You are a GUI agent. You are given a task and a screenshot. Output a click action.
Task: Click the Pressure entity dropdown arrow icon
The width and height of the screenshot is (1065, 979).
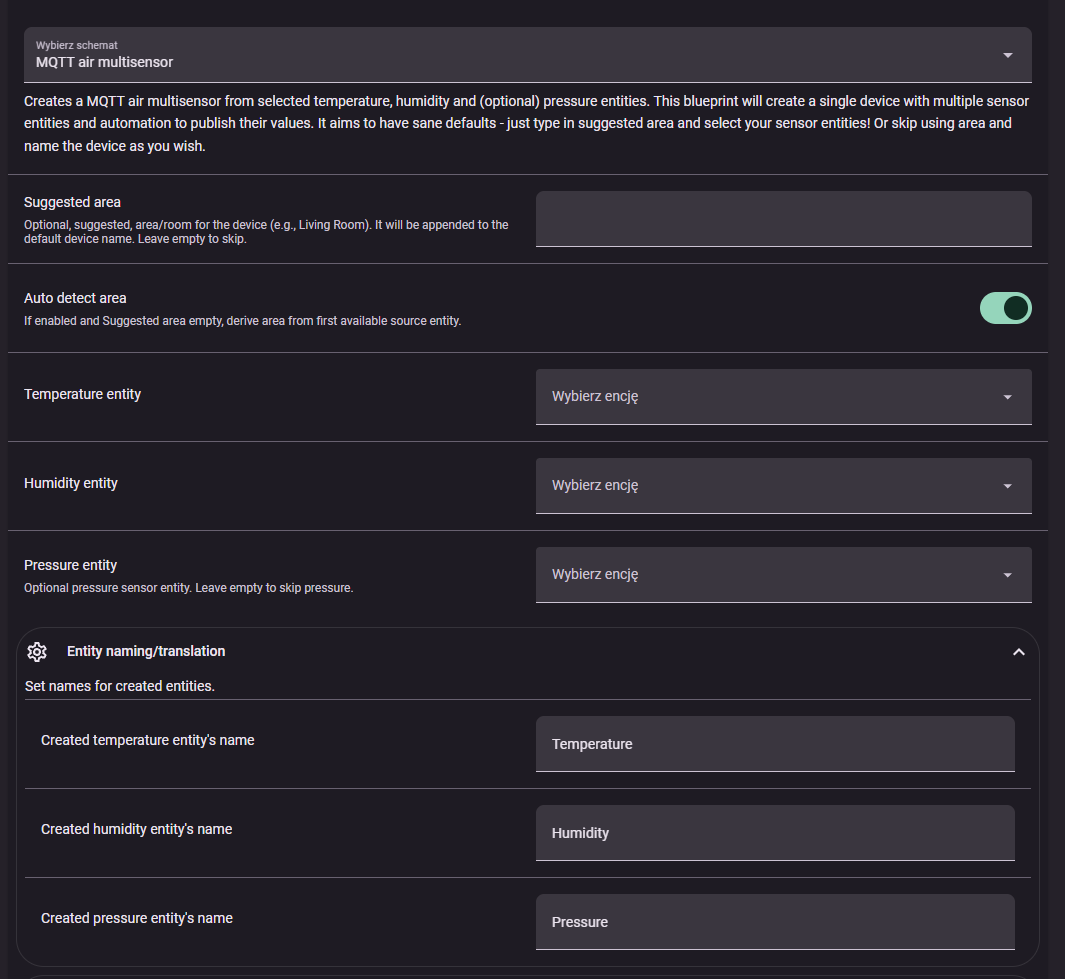(x=1007, y=575)
